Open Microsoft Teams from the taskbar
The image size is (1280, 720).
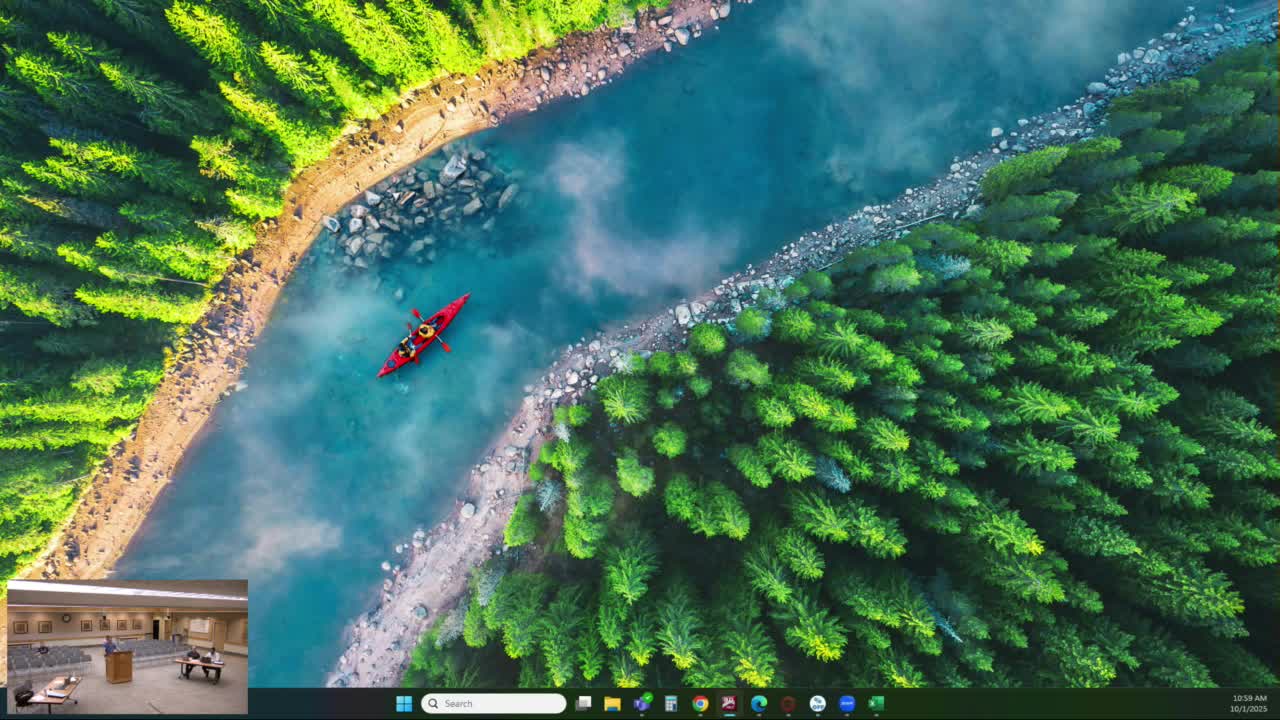[x=642, y=704]
